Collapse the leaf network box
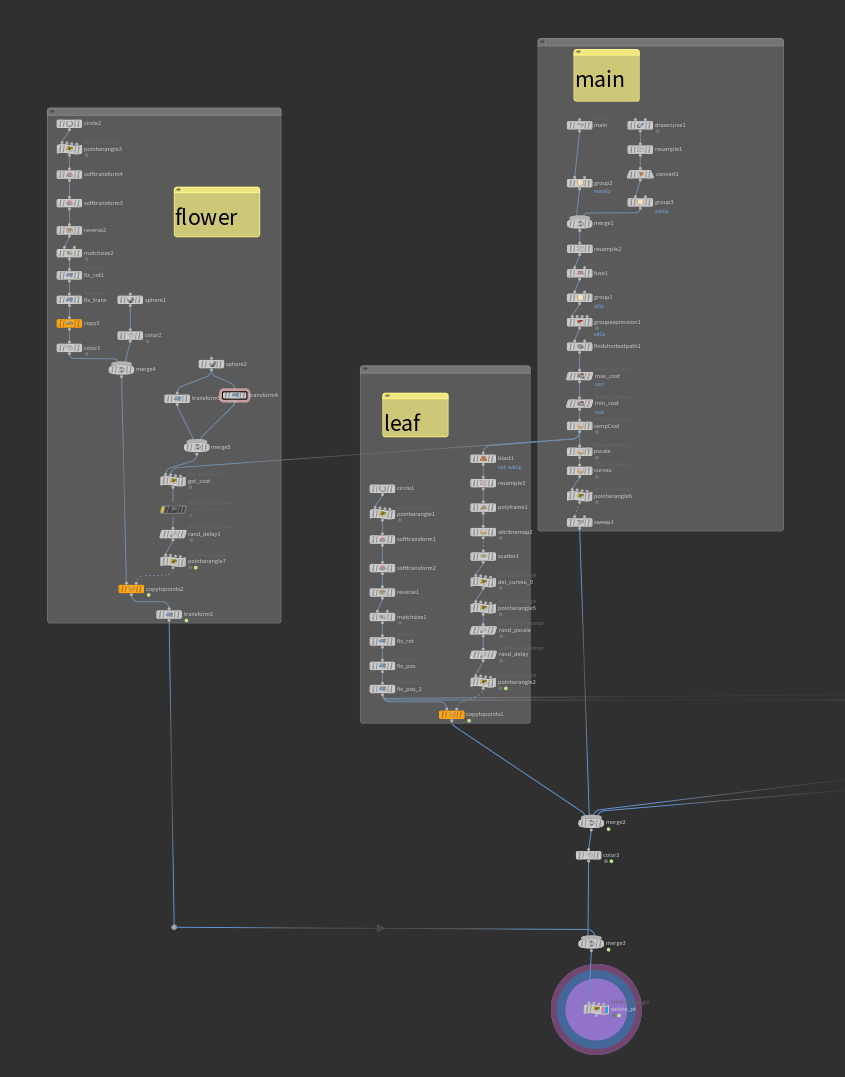 (x=365, y=370)
